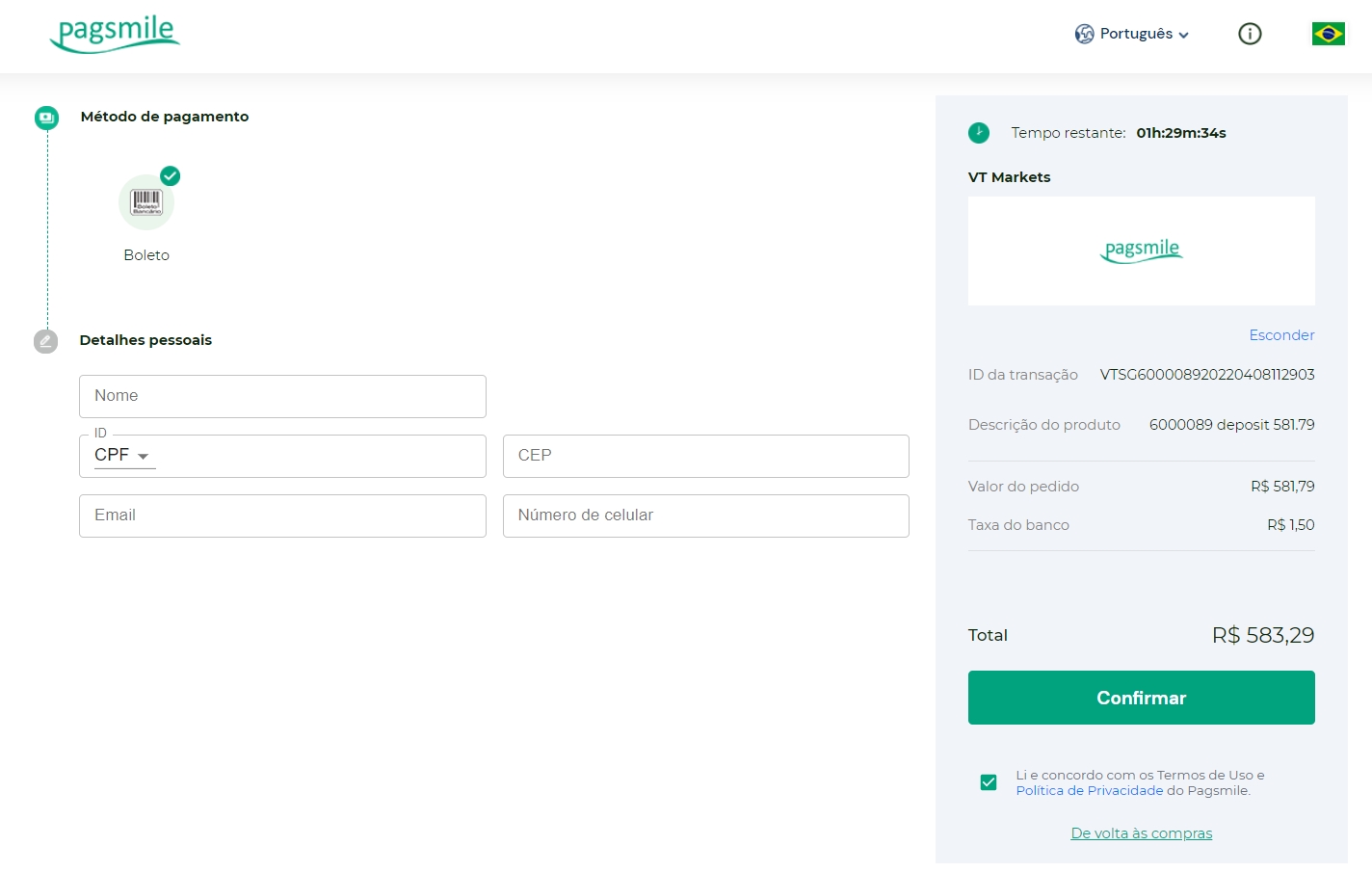Click the green clock timer icon

coord(979,133)
